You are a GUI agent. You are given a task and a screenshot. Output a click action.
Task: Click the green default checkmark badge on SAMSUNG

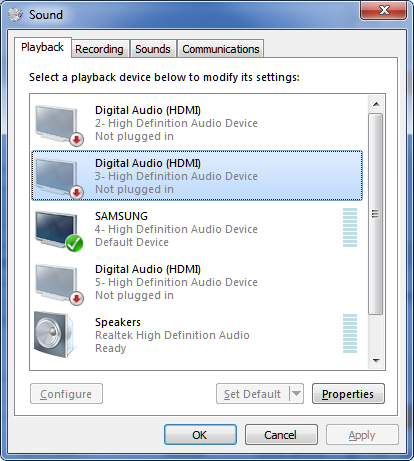tap(74, 243)
